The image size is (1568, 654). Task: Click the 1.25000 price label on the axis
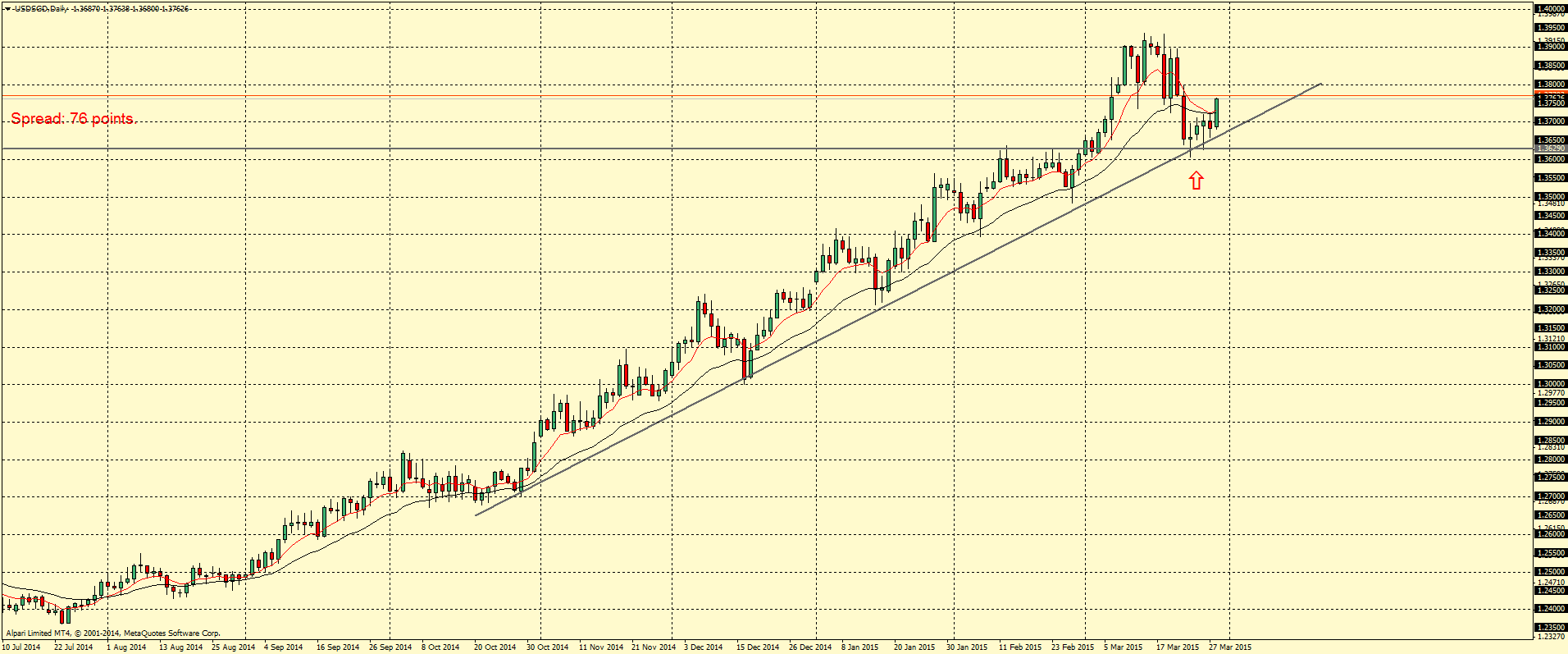[1551, 572]
